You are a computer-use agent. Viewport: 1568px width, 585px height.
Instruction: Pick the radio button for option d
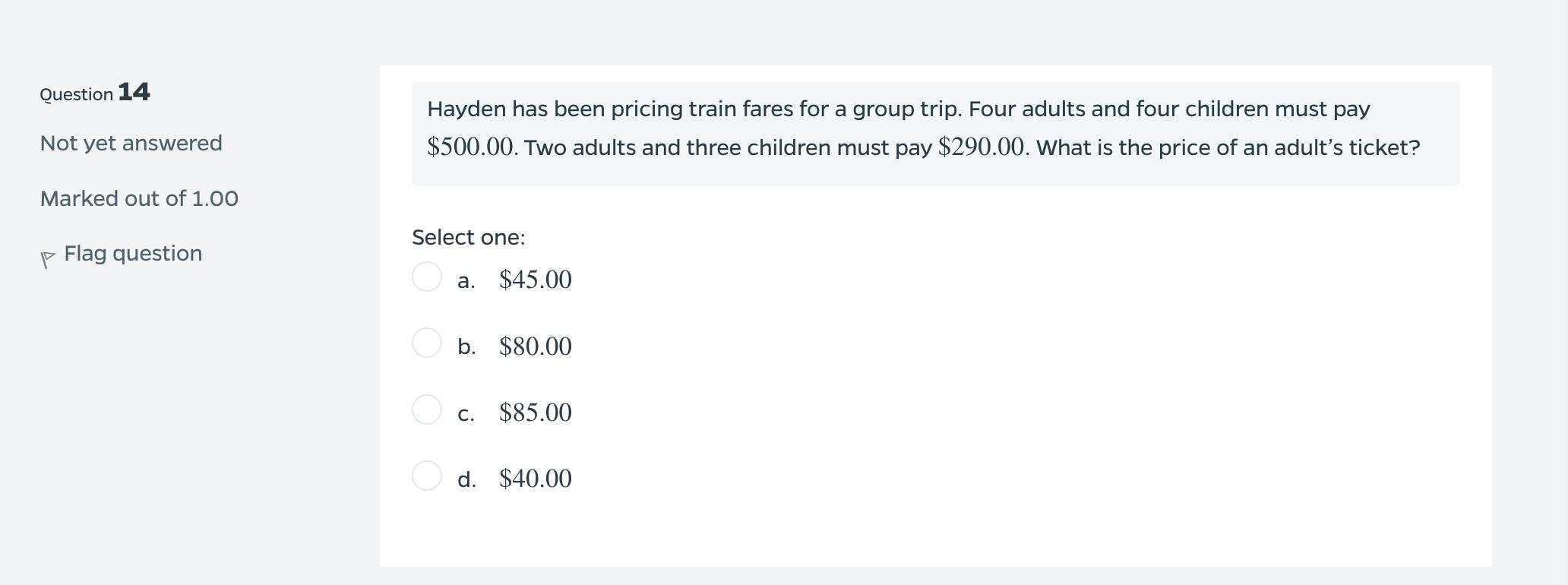pyautogui.click(x=427, y=476)
